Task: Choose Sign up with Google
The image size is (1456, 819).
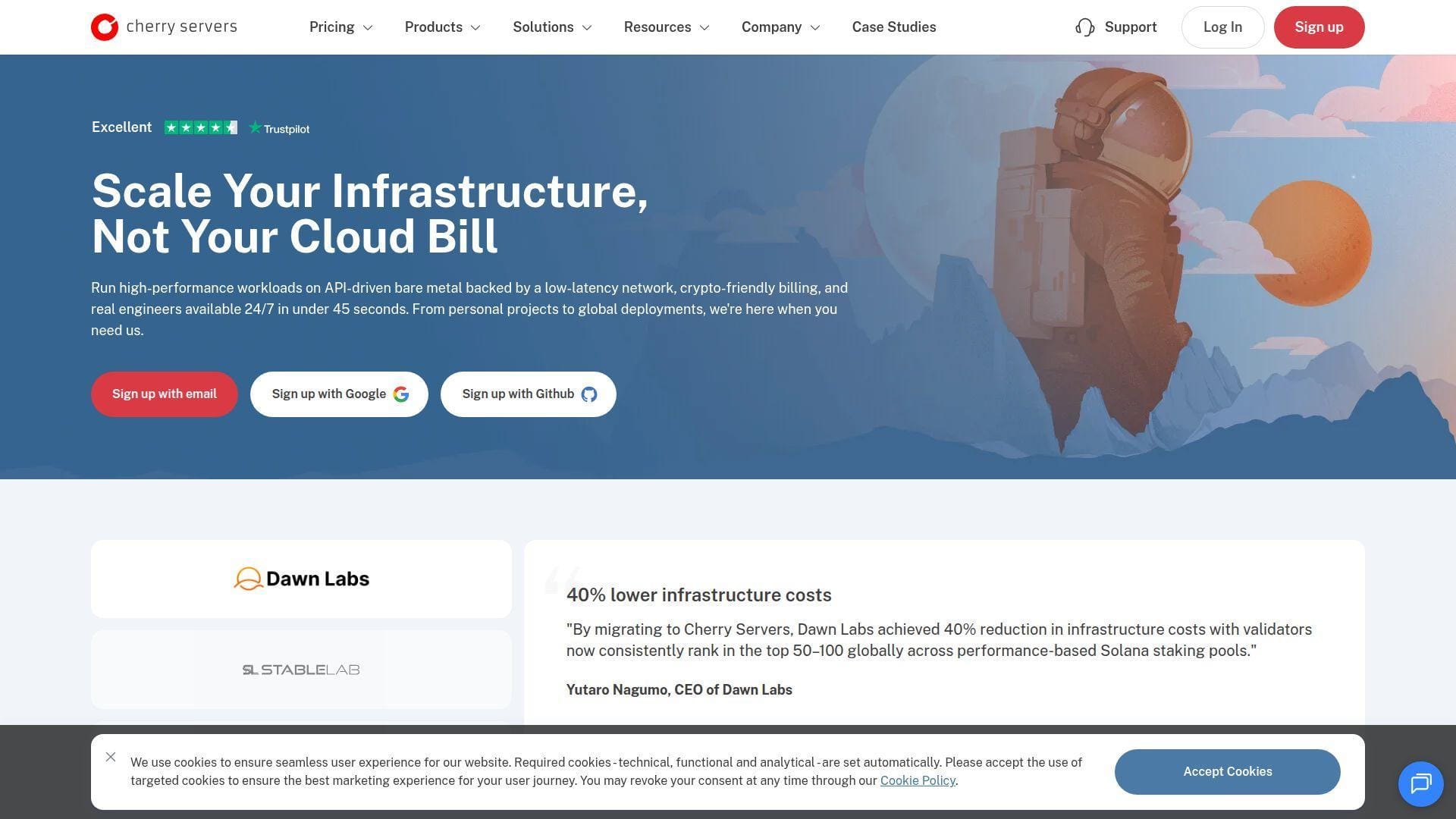Action: point(339,394)
